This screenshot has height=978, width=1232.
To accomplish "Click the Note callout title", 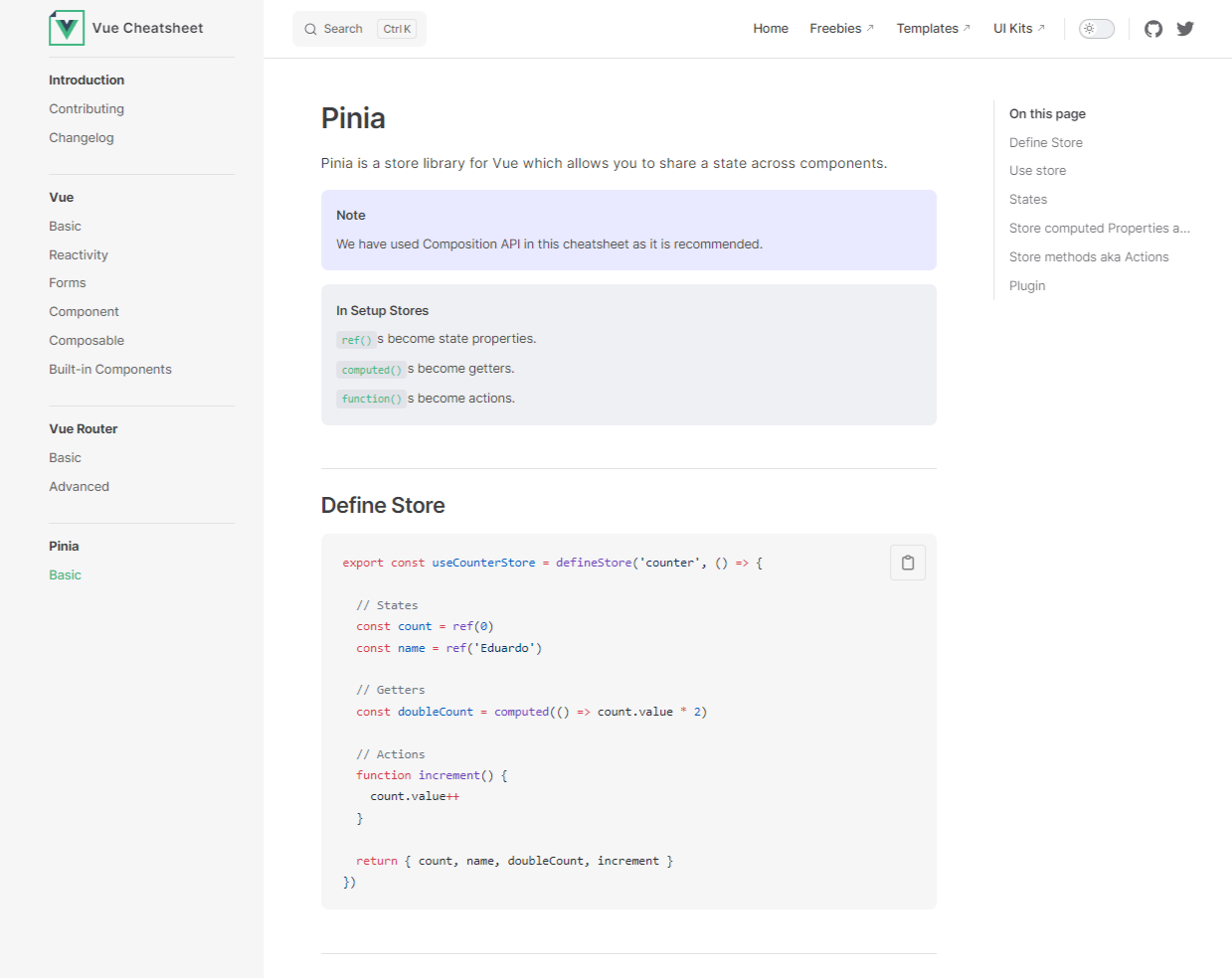I will (x=351, y=216).
